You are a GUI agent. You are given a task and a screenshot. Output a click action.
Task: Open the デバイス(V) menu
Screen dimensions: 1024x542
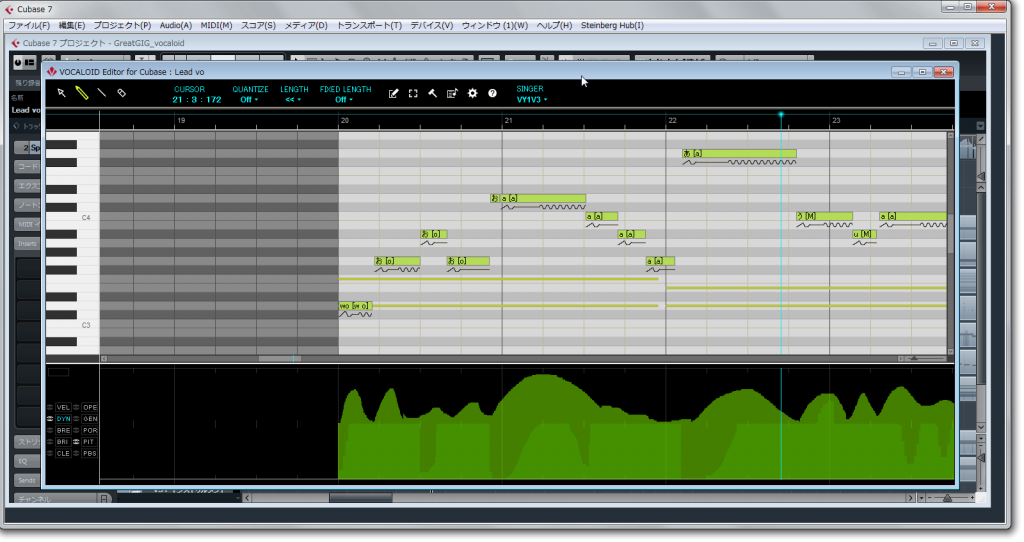coord(432,25)
